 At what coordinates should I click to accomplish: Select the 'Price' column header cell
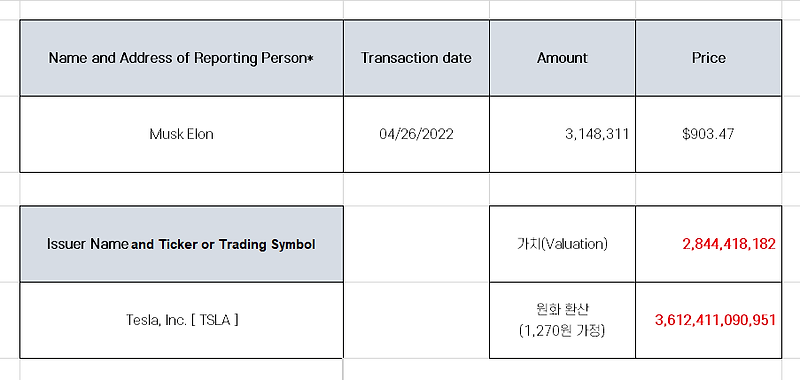[x=709, y=58]
